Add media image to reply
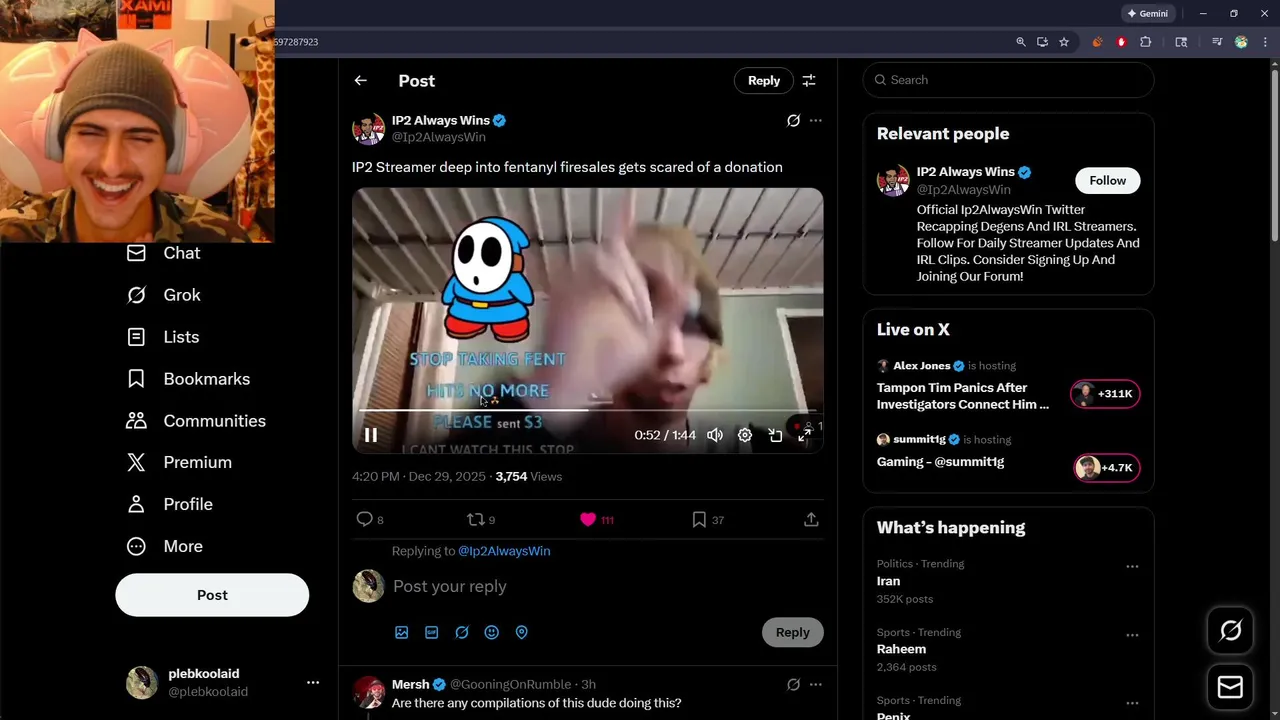This screenshot has height=720, width=1280. 402,632
